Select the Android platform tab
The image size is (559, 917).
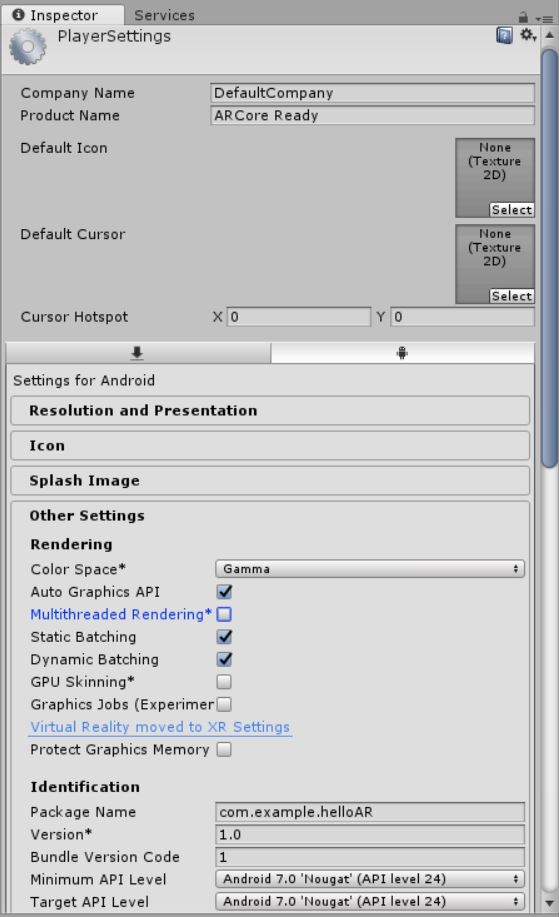(x=402, y=353)
